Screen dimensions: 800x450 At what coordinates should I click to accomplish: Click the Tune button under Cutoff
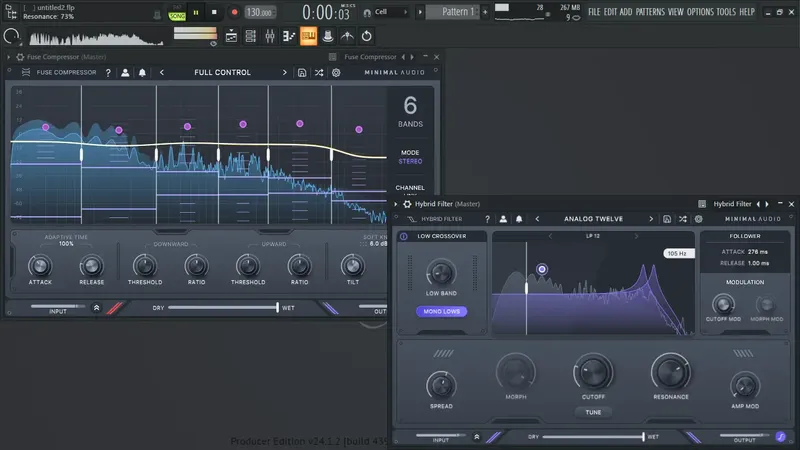[x=593, y=412]
